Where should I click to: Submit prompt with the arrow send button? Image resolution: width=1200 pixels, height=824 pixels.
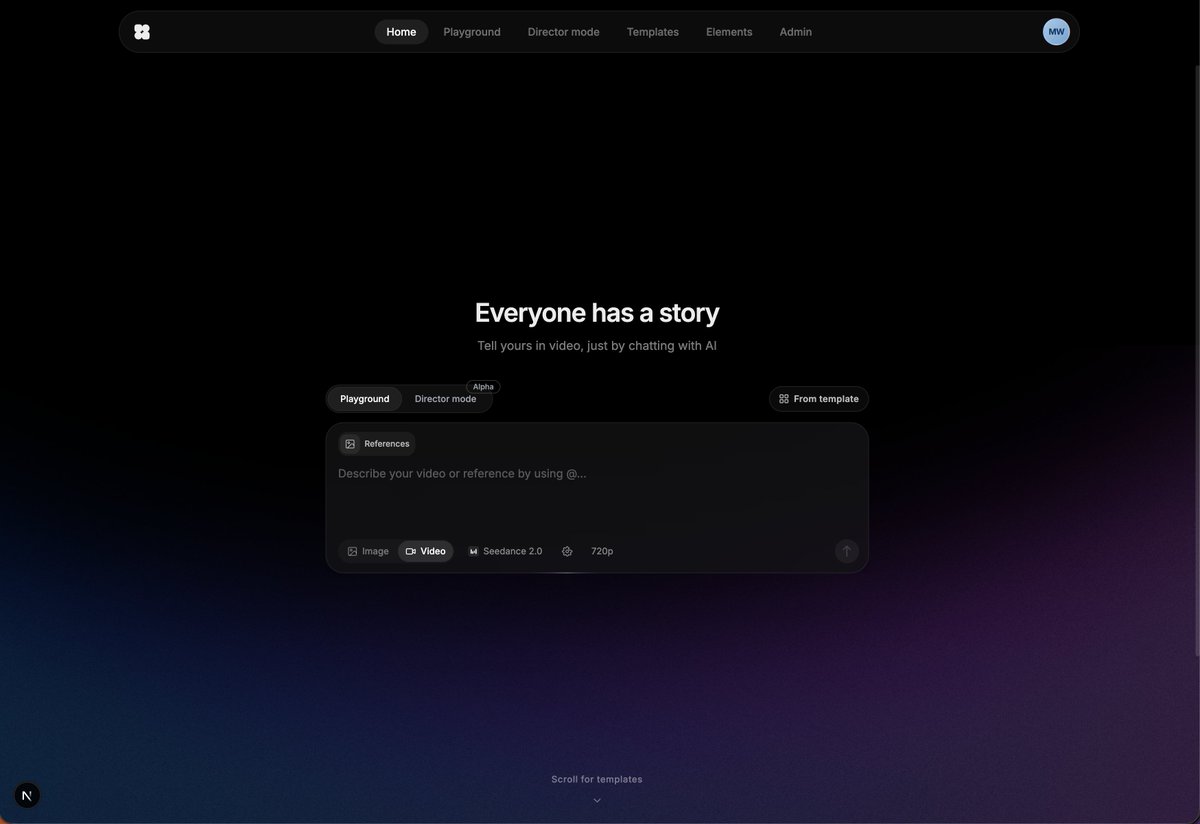coord(847,551)
